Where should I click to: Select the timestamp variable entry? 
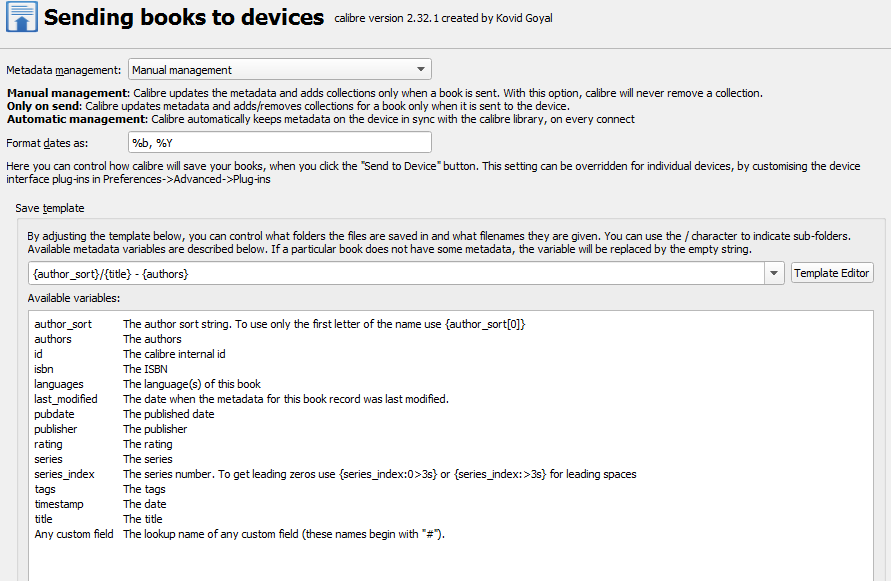point(59,504)
